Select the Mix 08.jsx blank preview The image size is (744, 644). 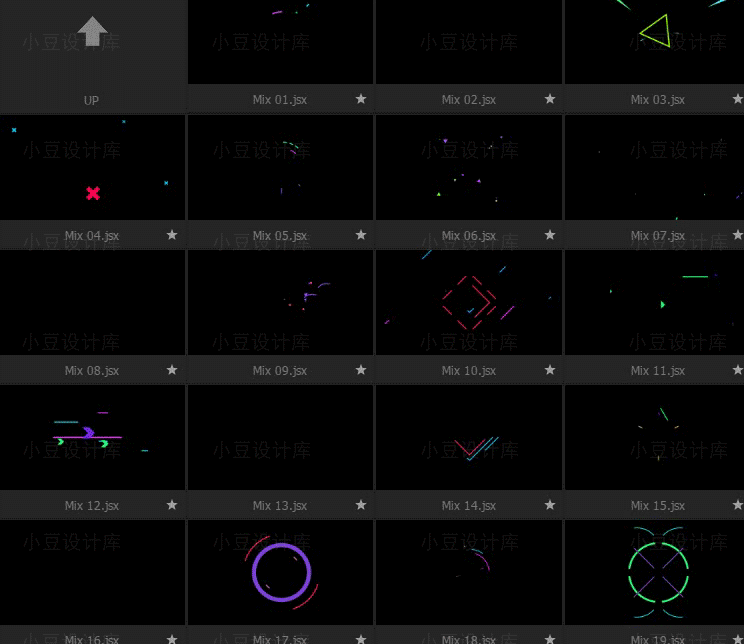pos(93,302)
